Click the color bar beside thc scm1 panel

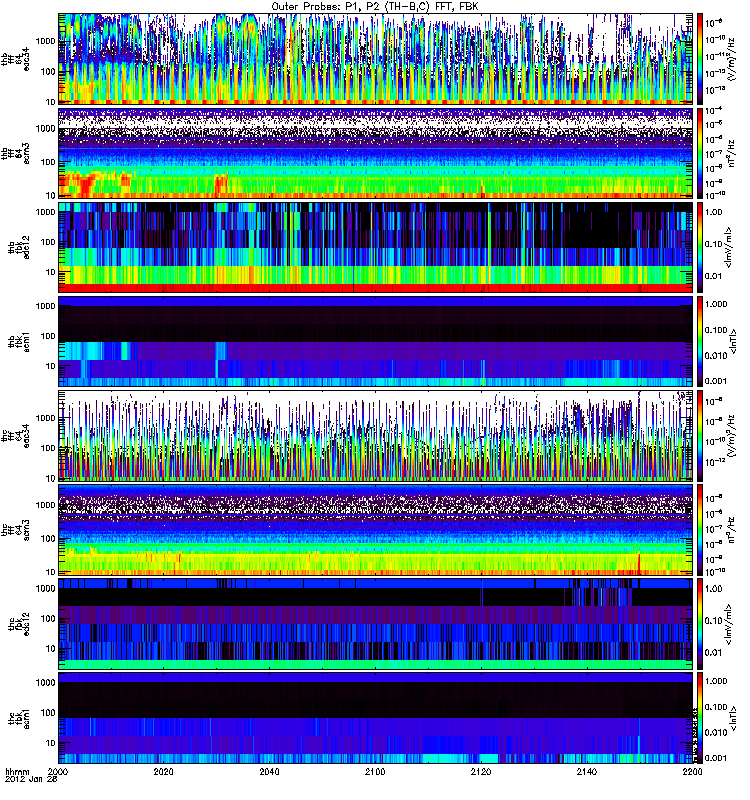point(701,717)
